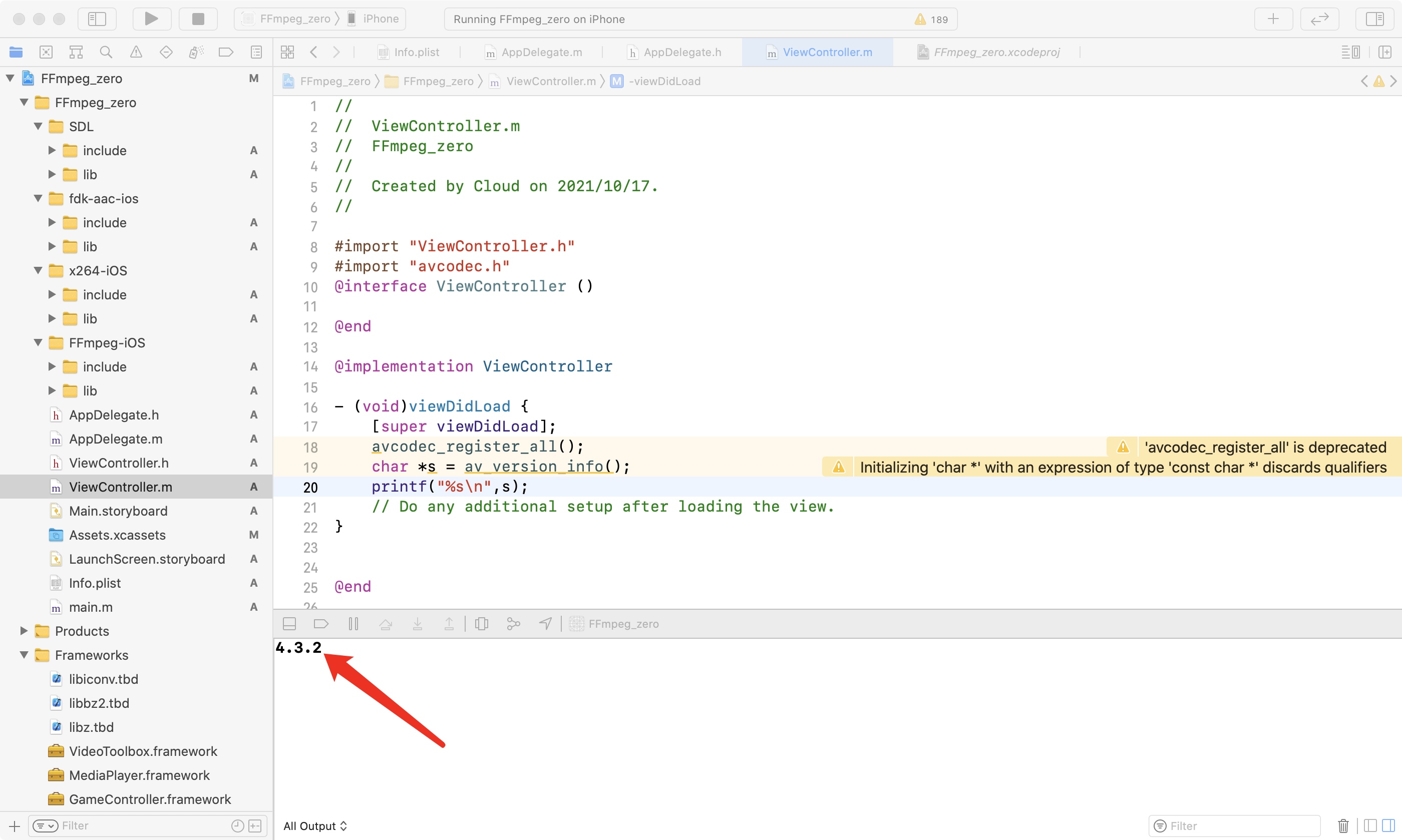The image size is (1402, 840).
Task: Clear console with trash icon
Action: coord(1342,826)
